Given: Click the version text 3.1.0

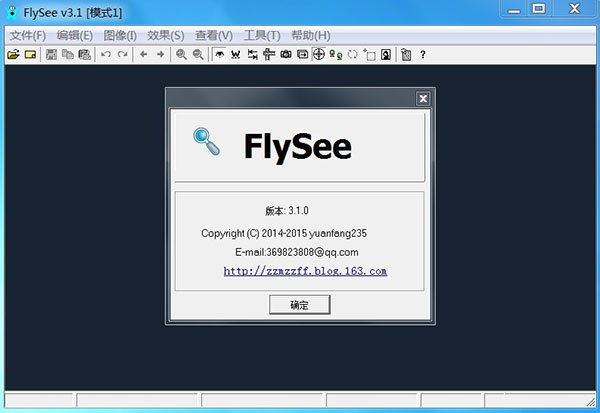Looking at the screenshot, I should (298, 211).
